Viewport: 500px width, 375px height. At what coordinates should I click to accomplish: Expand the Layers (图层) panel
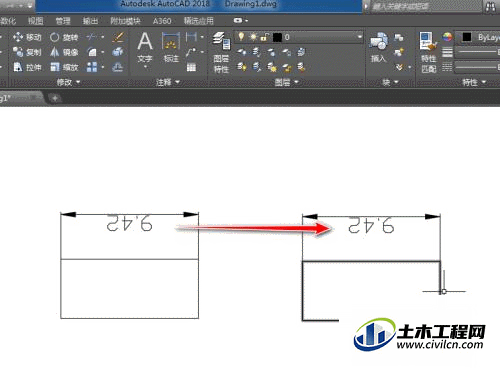[286, 82]
